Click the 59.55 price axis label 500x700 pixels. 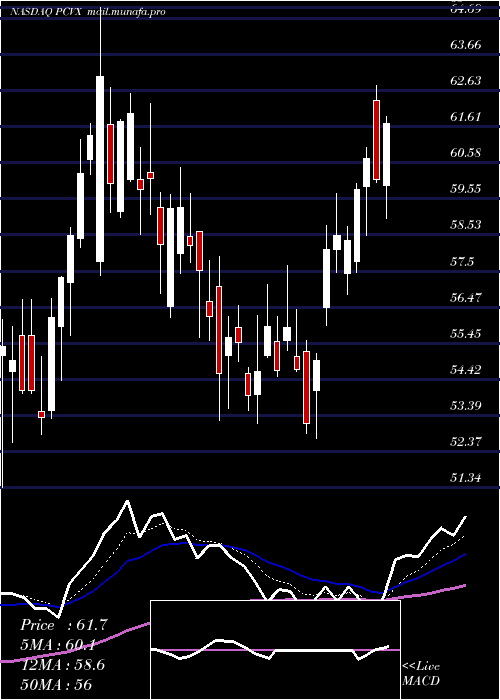(x=466, y=189)
